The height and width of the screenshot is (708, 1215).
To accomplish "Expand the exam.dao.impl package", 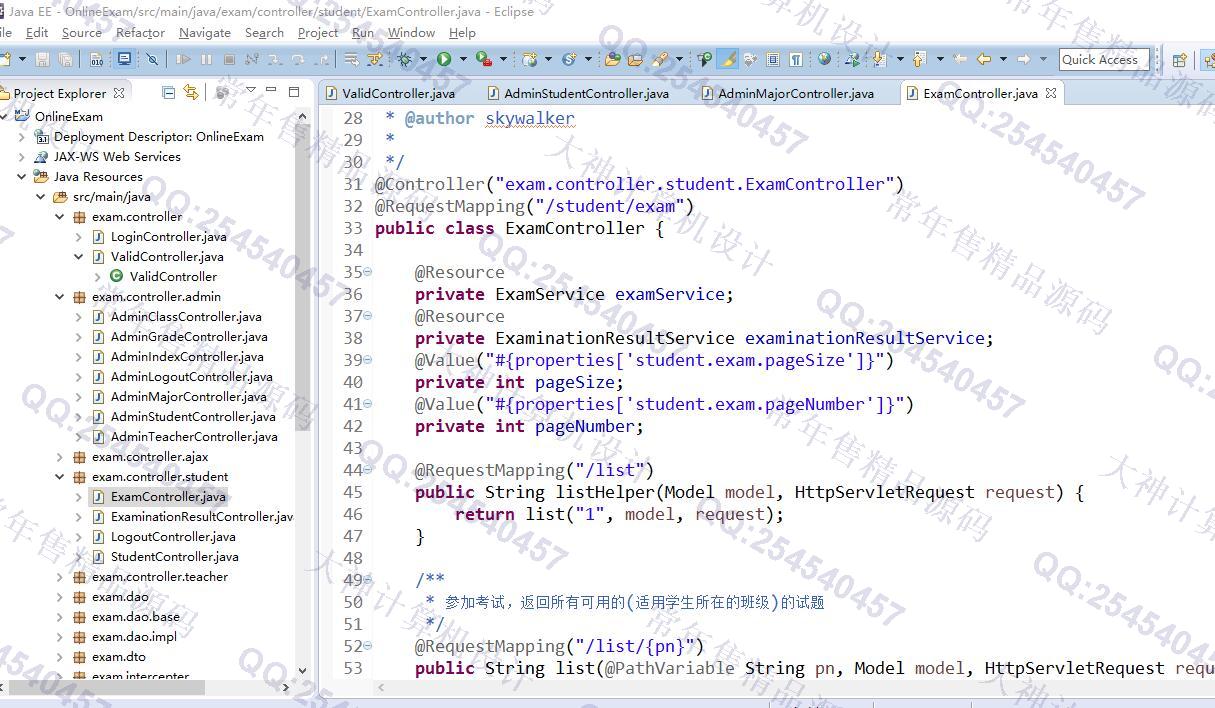I will click(x=59, y=636).
